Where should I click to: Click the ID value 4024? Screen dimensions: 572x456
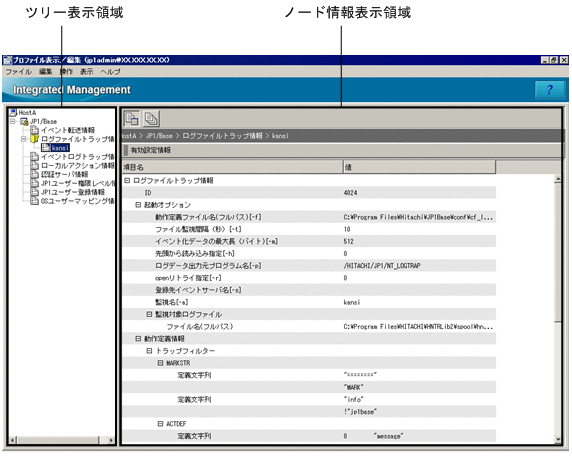pyautogui.click(x=350, y=193)
